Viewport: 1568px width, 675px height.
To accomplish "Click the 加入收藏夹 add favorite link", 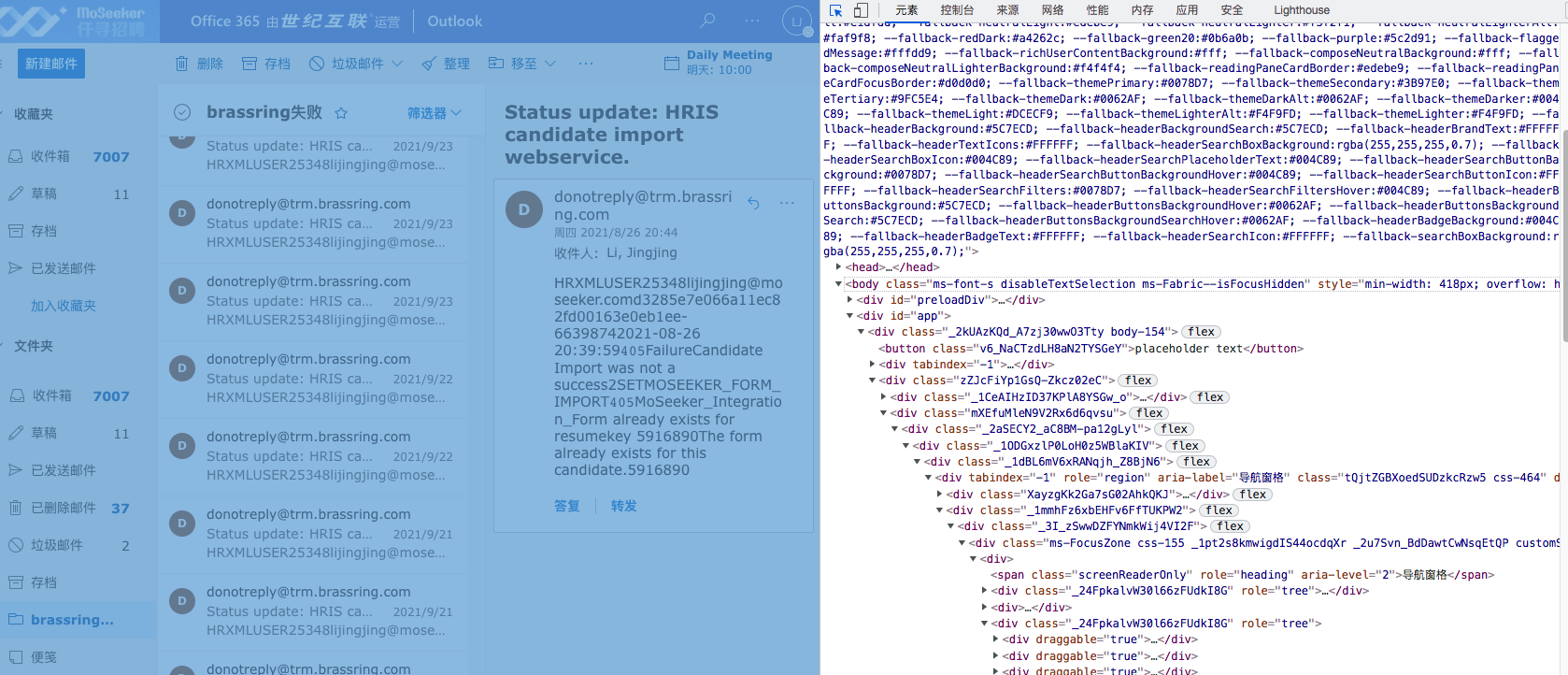I will pyautogui.click(x=64, y=306).
